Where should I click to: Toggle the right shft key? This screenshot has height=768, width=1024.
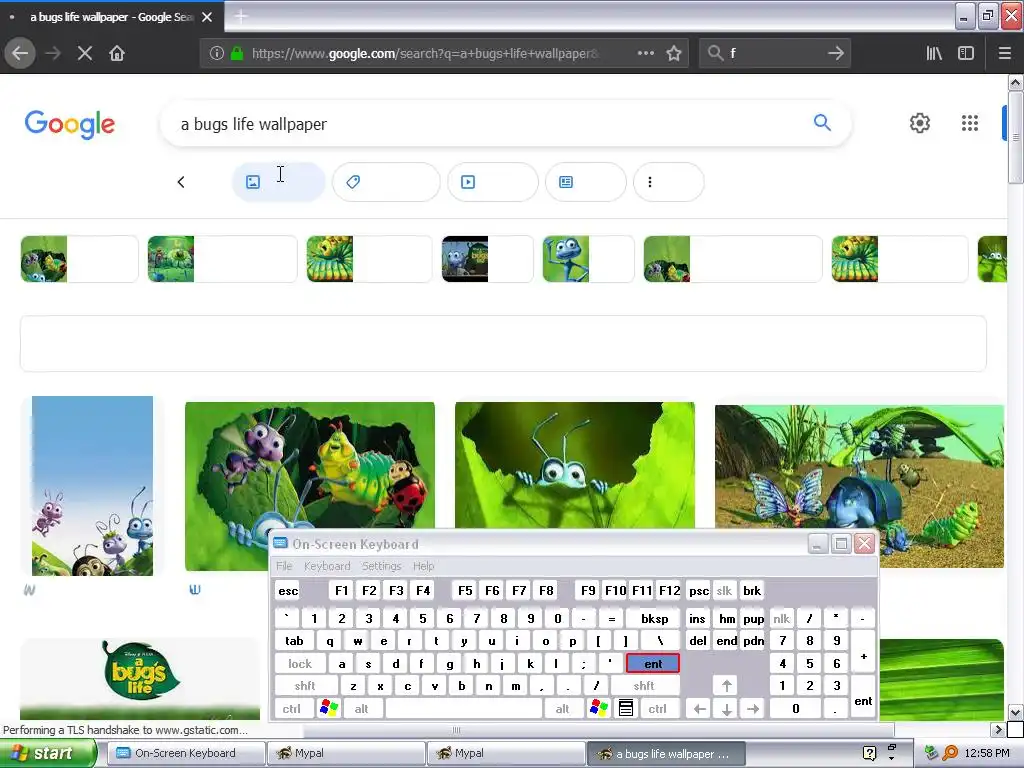coord(643,686)
